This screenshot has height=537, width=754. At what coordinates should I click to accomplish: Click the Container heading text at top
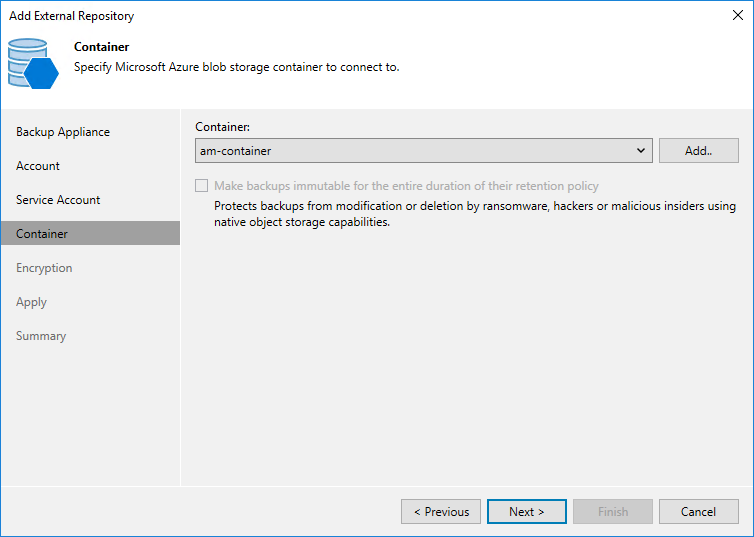tap(101, 47)
